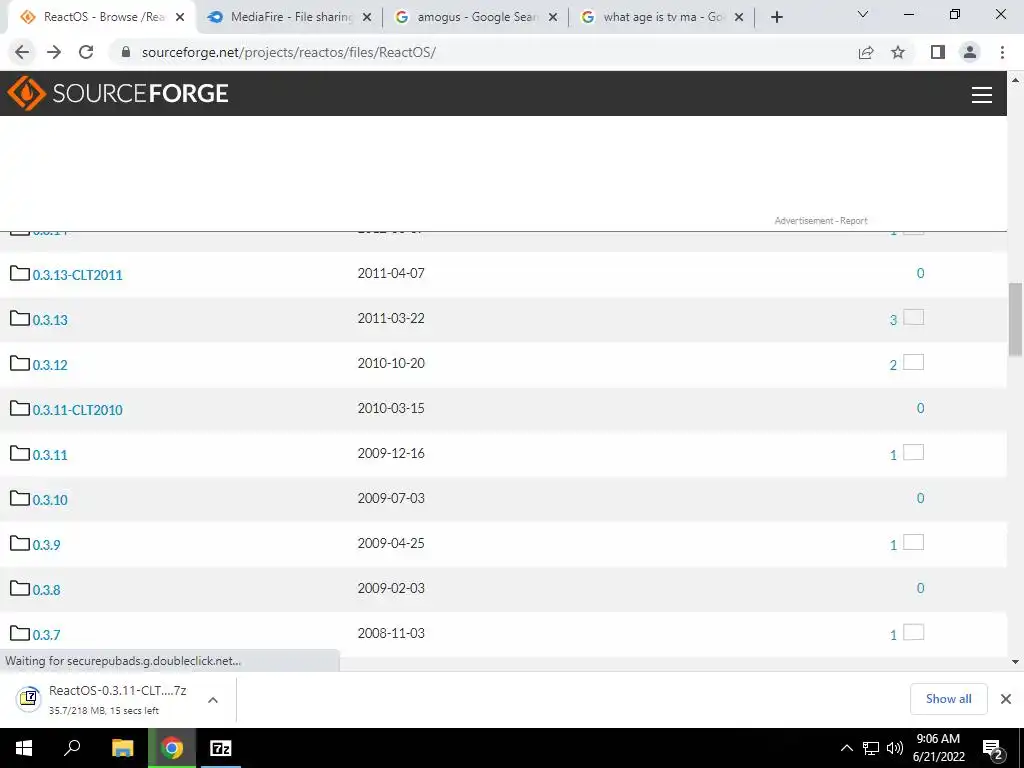Viewport: 1024px width, 768px height.
Task: Open the 0.3.11-CLT2010 folder link
Action: 78,410
